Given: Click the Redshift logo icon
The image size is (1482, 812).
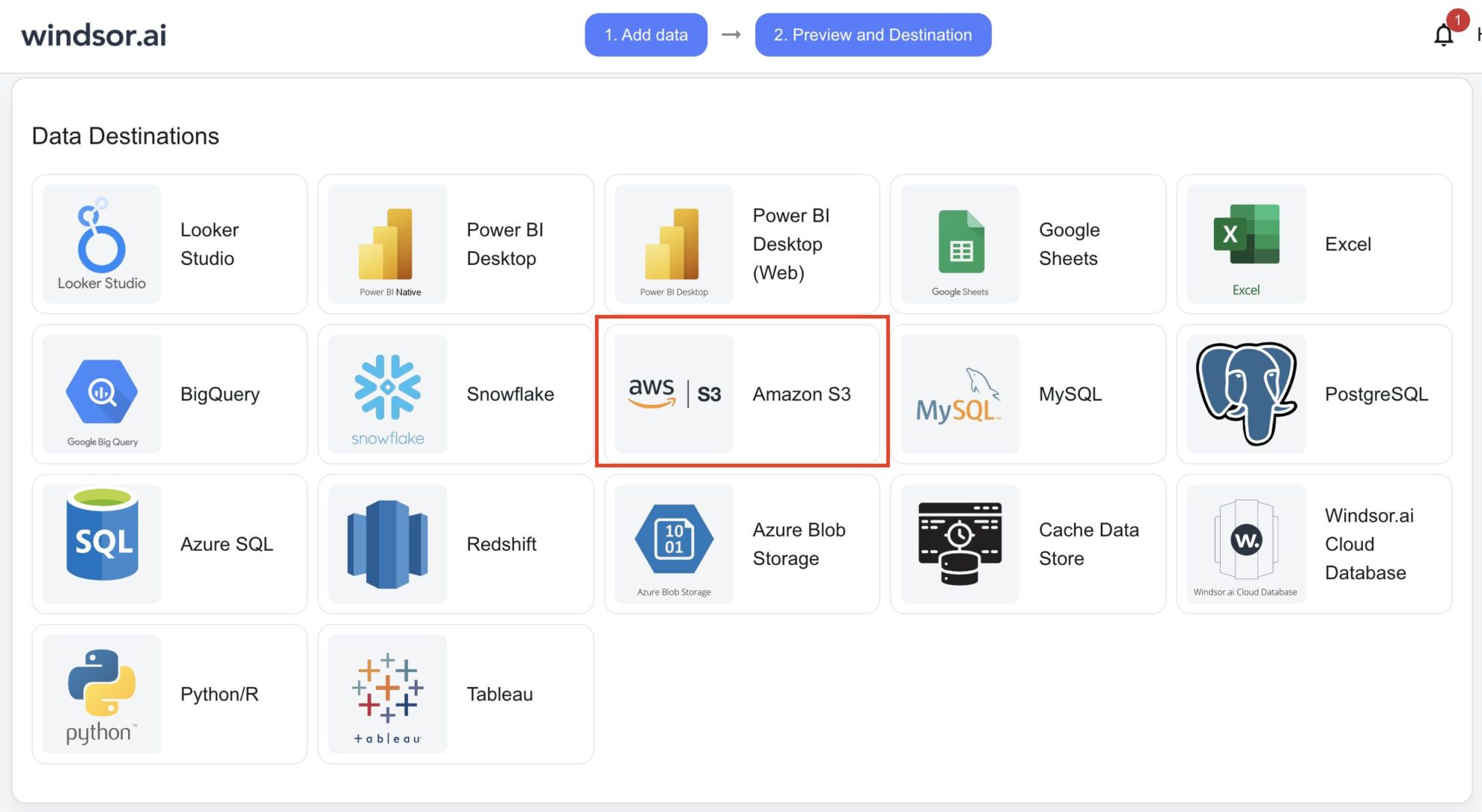Looking at the screenshot, I should (388, 544).
